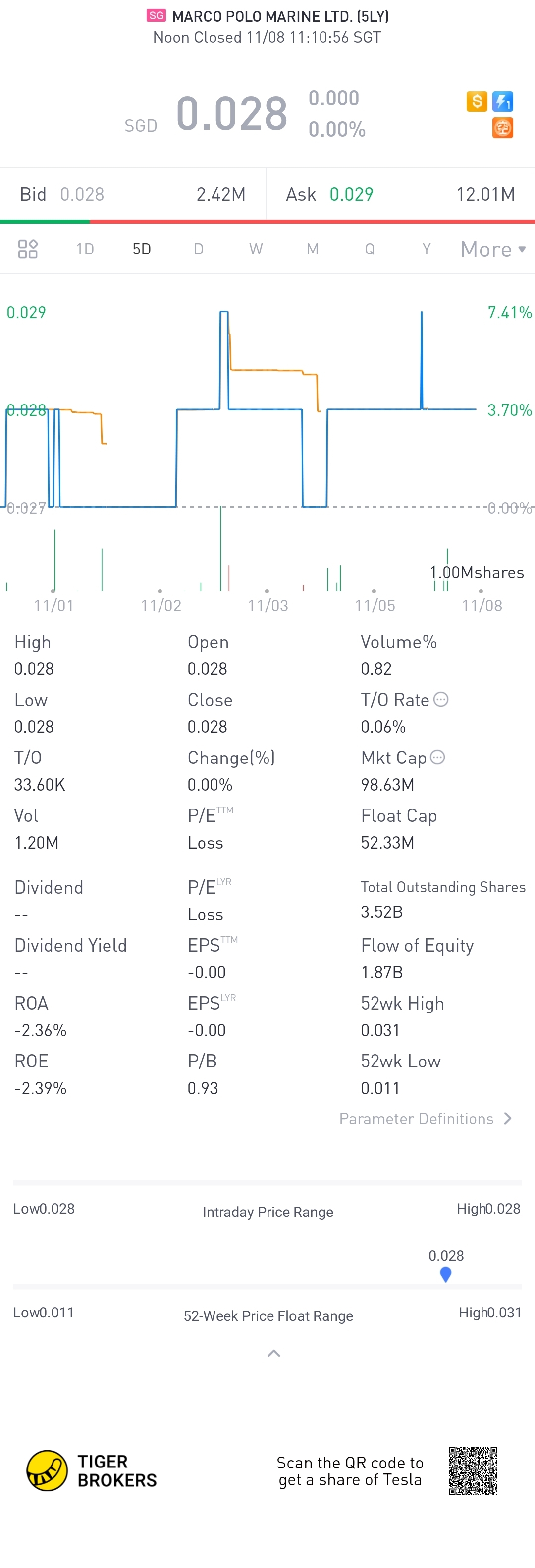The width and height of the screenshot is (535, 1568).
Task: Open the Parameter Definitions link
Action: (416, 1119)
